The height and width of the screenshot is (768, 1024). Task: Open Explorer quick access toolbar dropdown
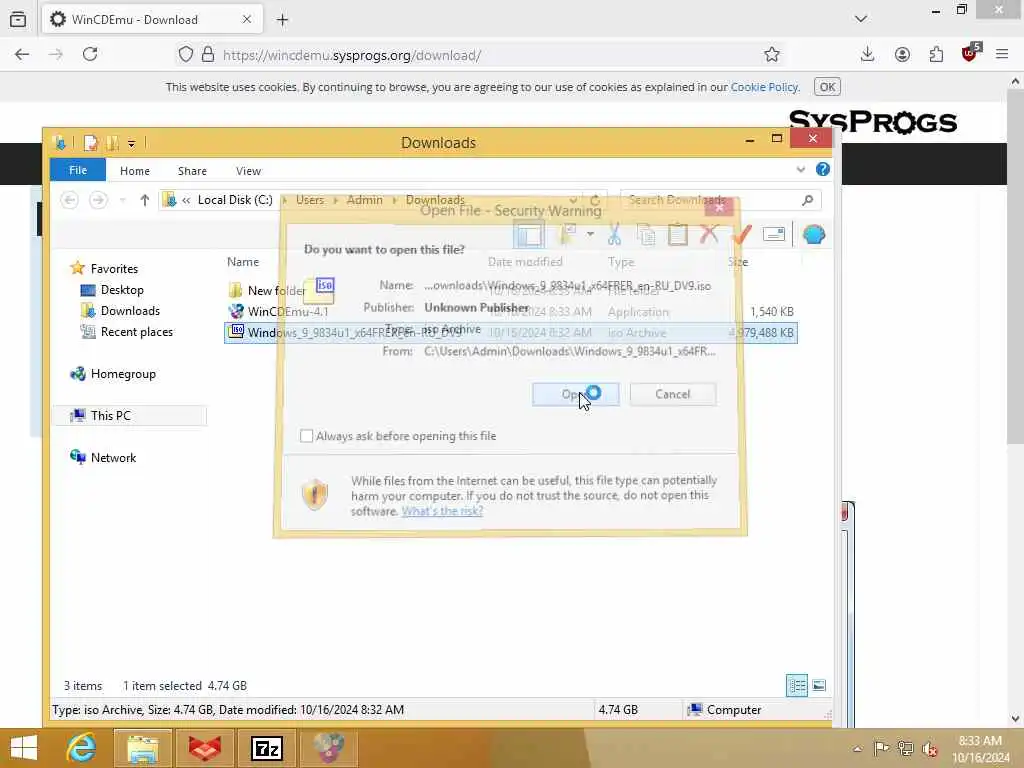pyautogui.click(x=131, y=143)
